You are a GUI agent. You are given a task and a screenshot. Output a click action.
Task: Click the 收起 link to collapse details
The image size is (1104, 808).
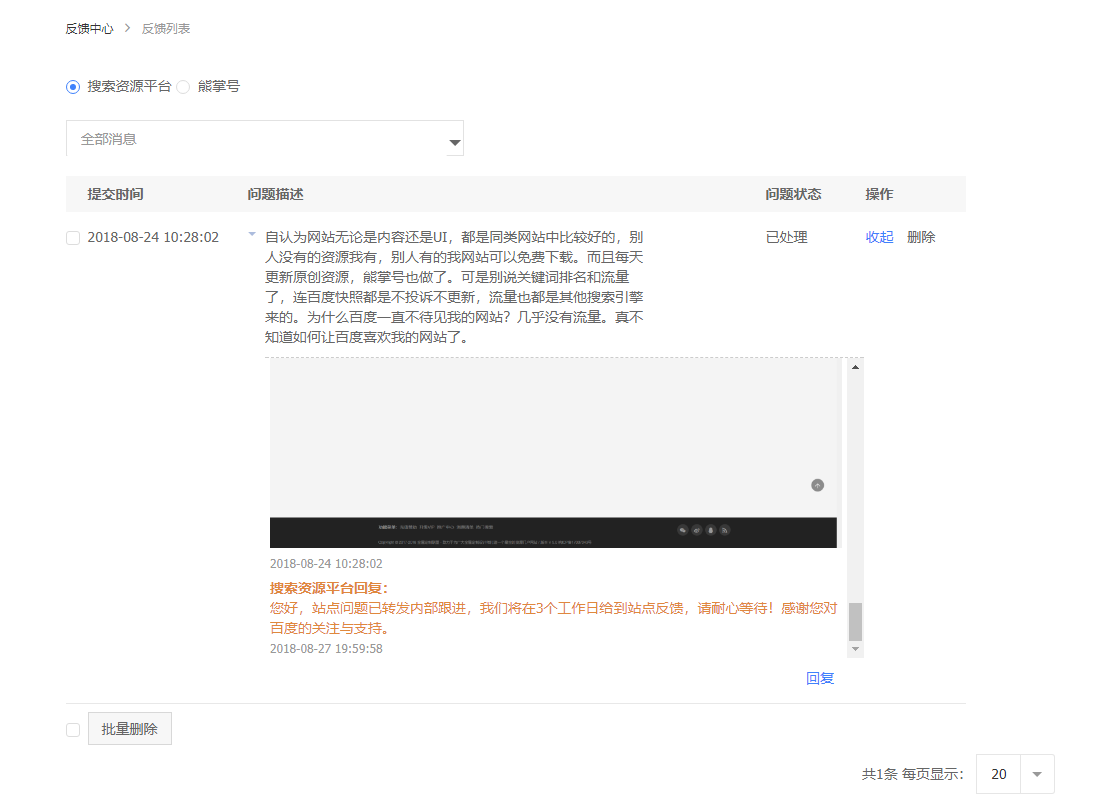point(879,238)
